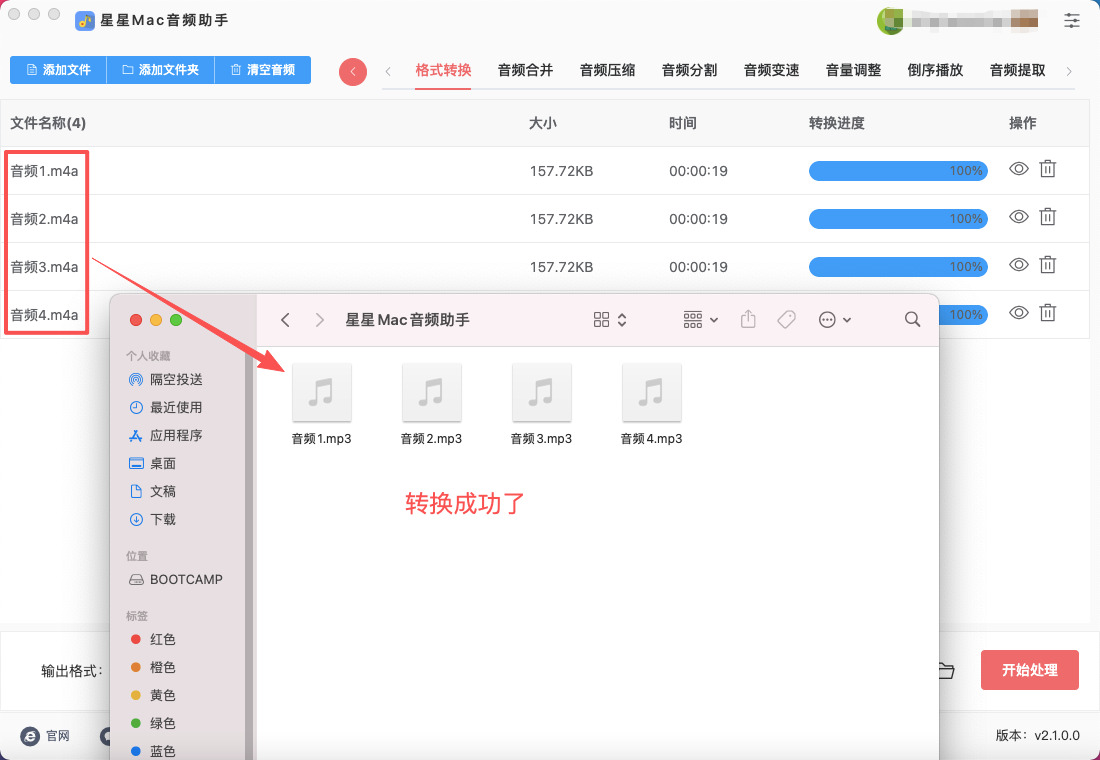Open Finder group-by dropdown
The height and width of the screenshot is (760, 1100).
(700, 320)
